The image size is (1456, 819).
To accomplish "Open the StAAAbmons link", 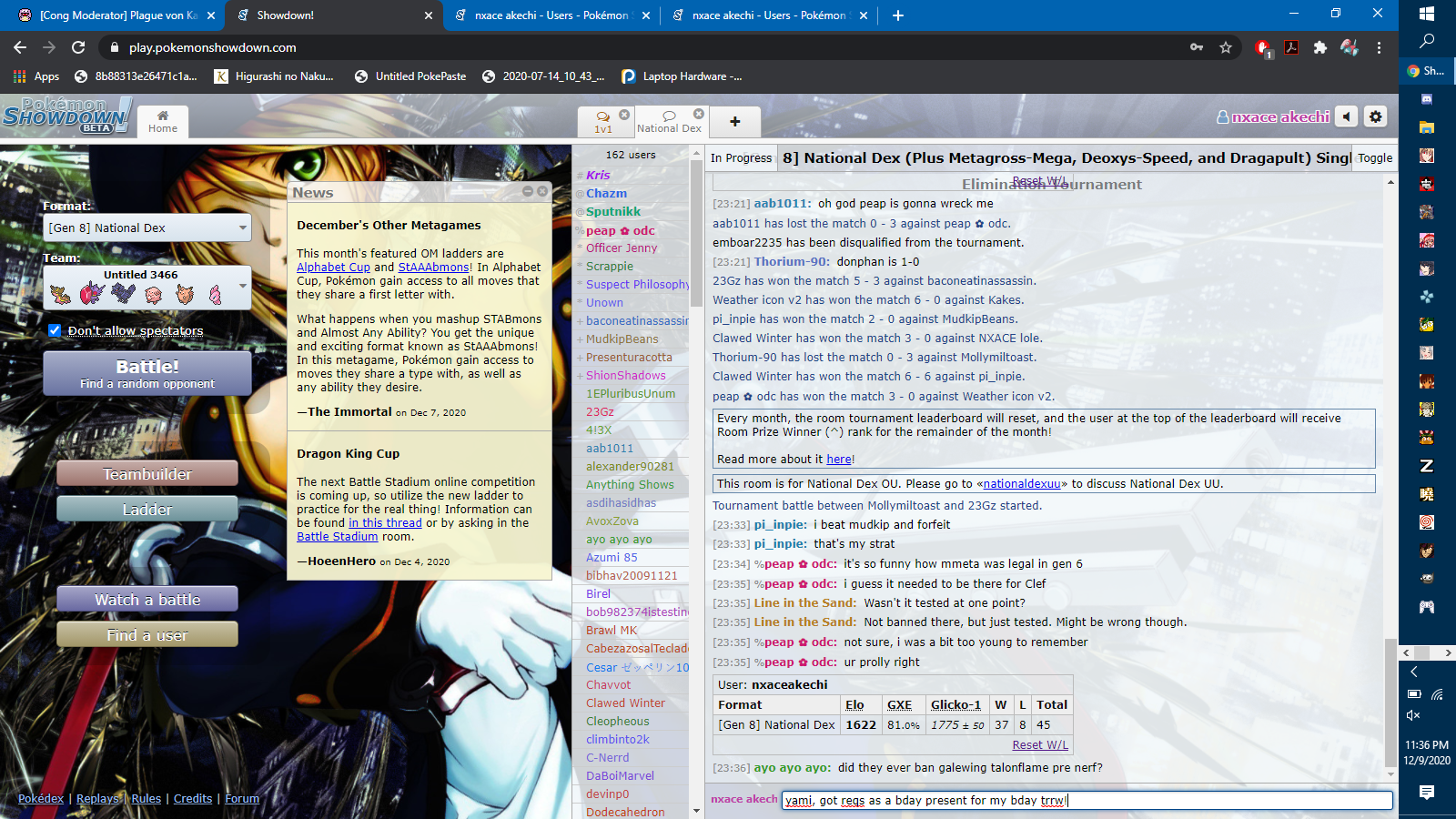I will coord(434,268).
